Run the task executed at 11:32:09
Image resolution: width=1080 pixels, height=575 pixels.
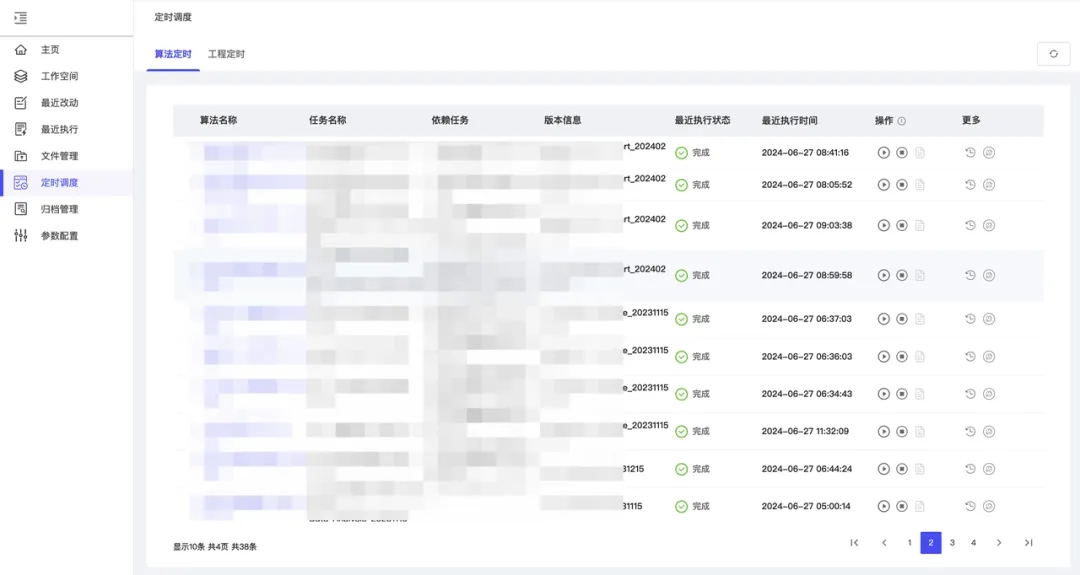(883, 432)
